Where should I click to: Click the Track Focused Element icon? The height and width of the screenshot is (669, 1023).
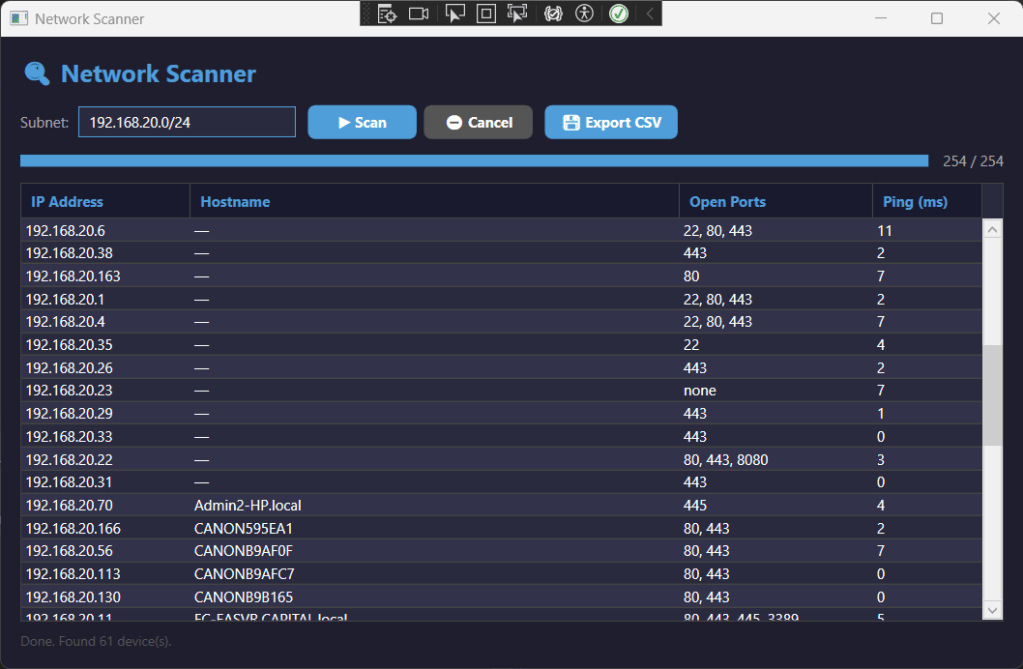(517, 13)
